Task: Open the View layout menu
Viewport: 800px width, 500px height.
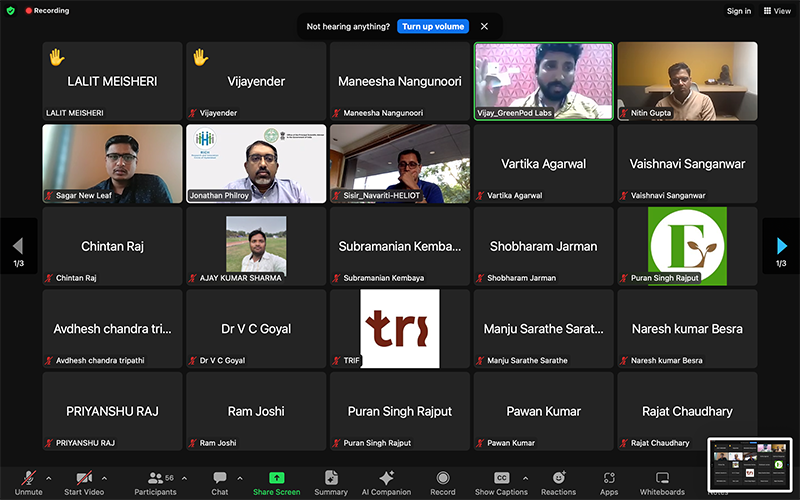Action: coord(776,11)
